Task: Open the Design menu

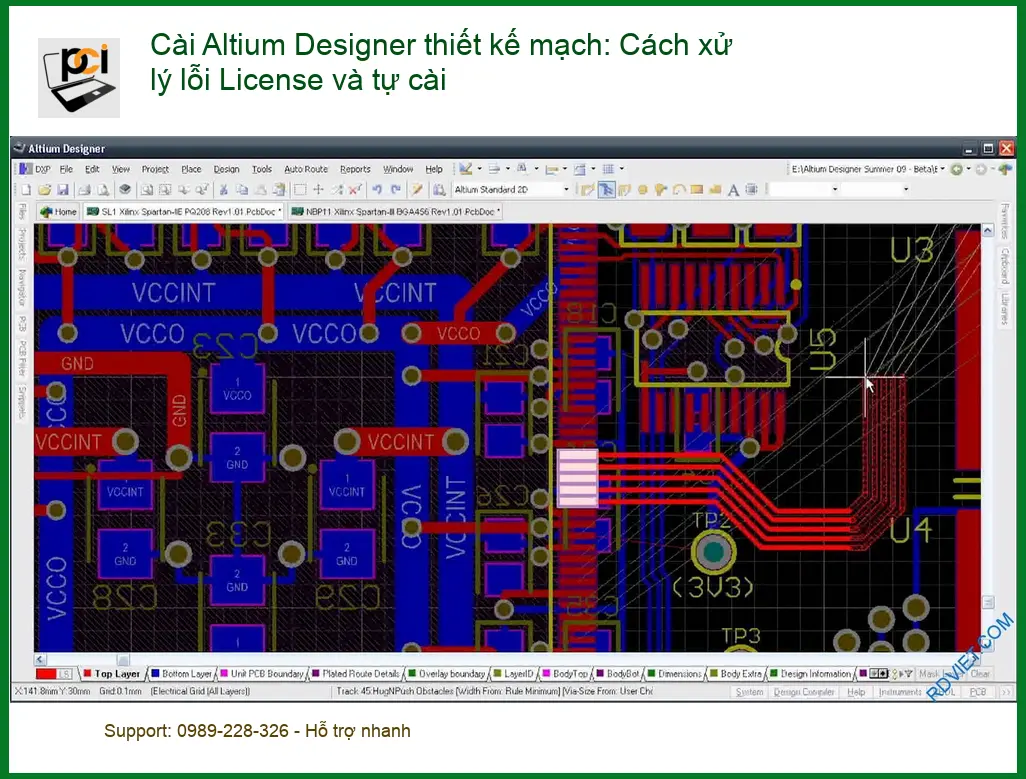Action: (226, 169)
